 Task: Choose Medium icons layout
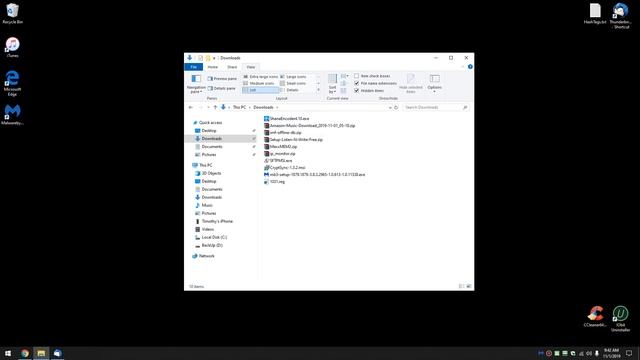point(259,83)
